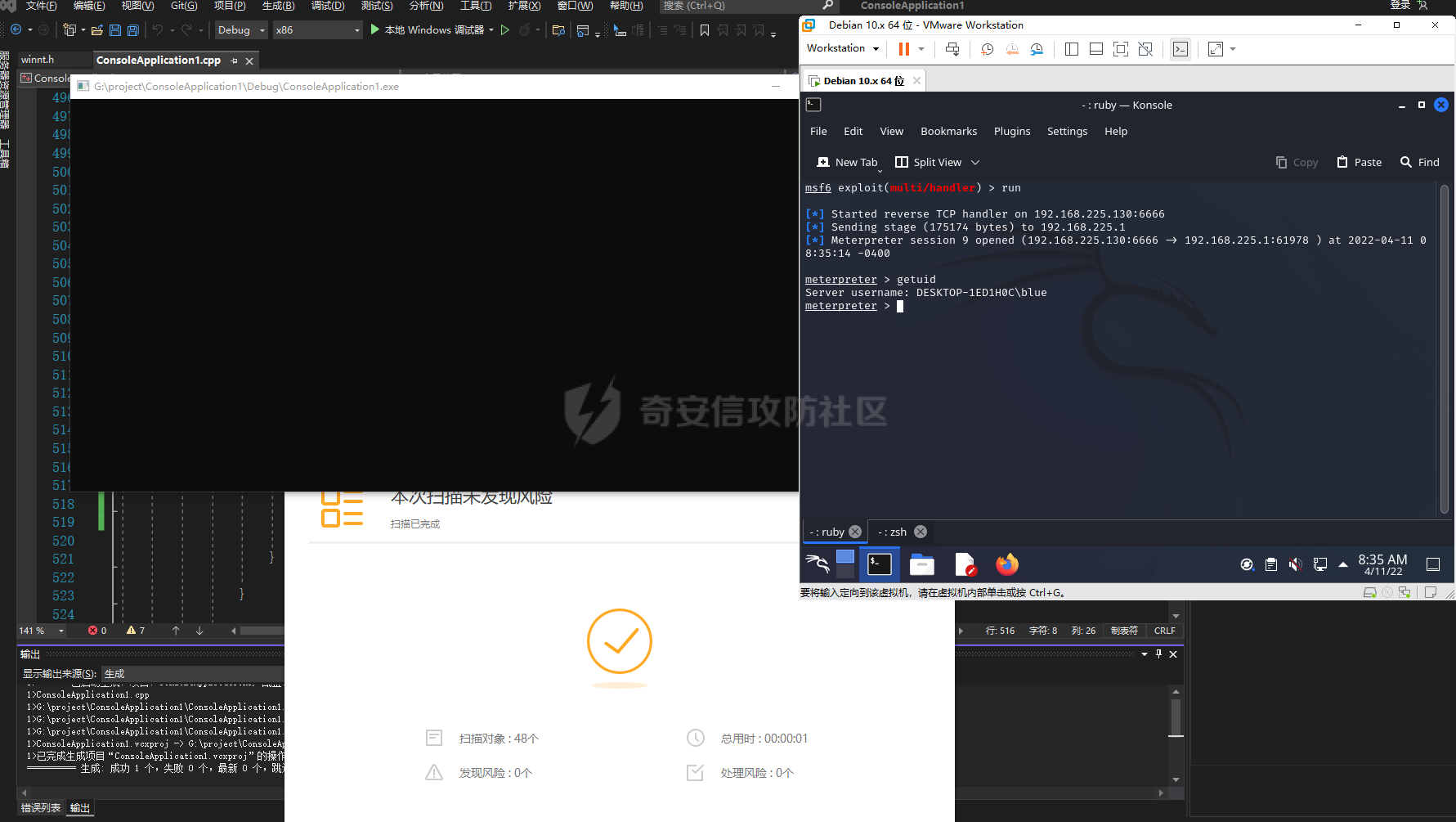
Task: Toggle pin on the ConsoleApplication1.cpp tab
Action: tap(235, 61)
